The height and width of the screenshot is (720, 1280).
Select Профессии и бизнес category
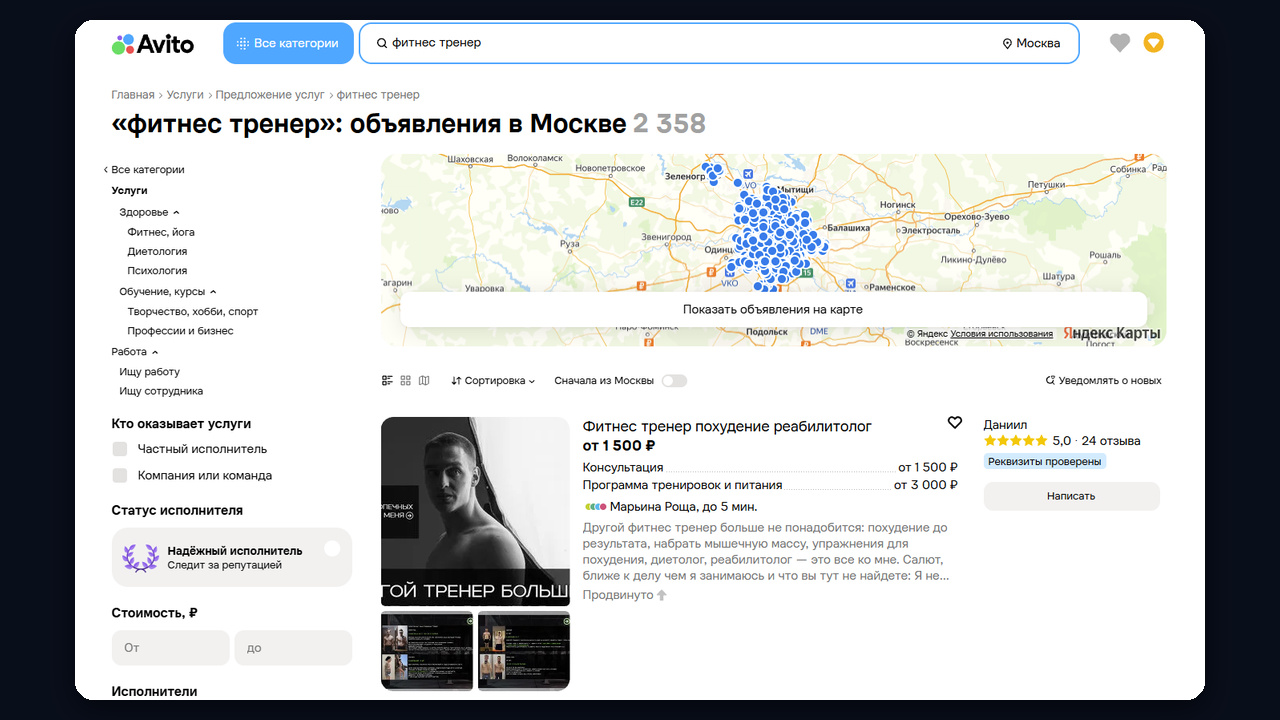click(x=180, y=331)
